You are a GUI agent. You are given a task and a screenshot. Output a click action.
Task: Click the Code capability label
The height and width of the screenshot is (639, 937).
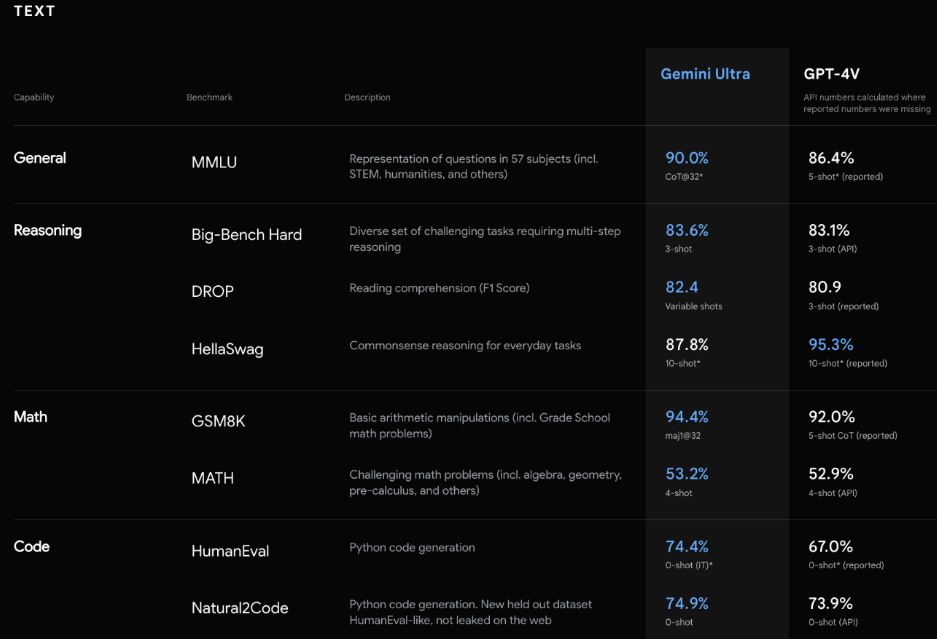tap(32, 546)
